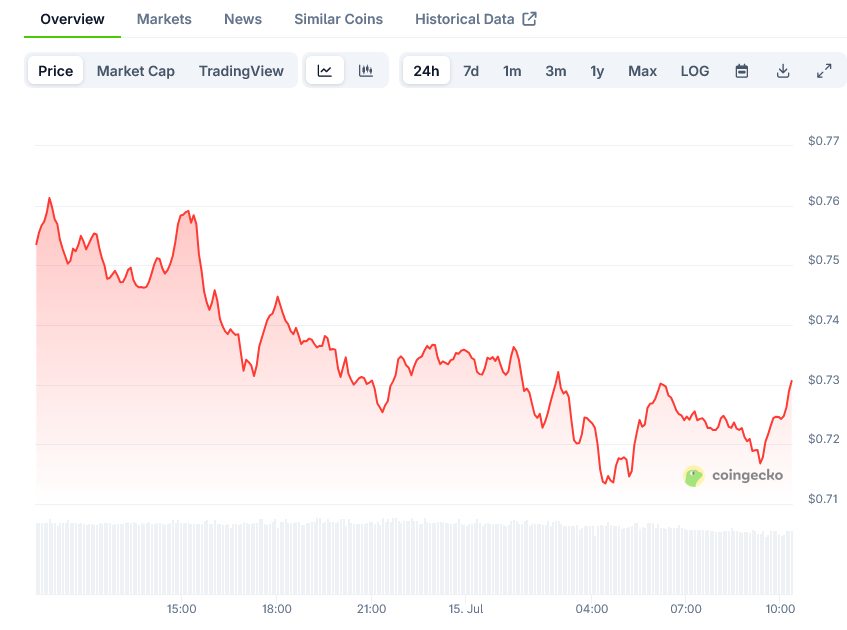
Task: Select the Price chart mode
Action: (x=56, y=70)
